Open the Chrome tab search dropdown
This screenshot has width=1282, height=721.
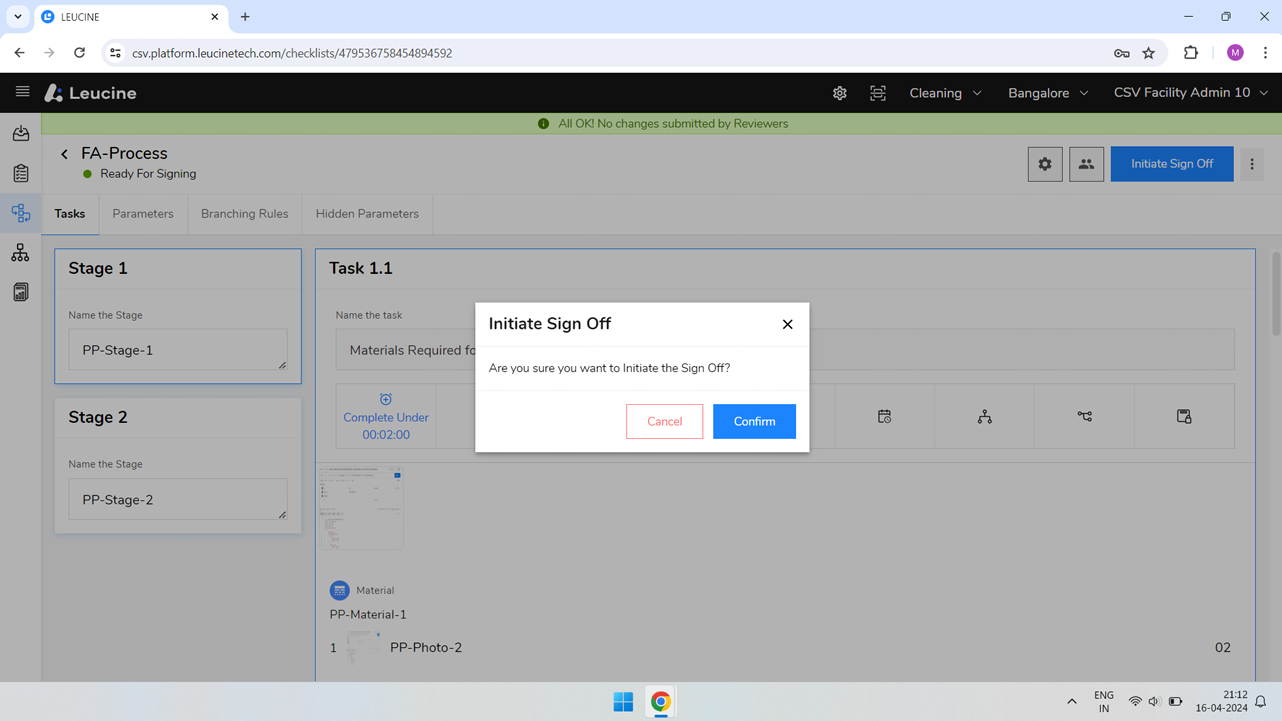(18, 17)
